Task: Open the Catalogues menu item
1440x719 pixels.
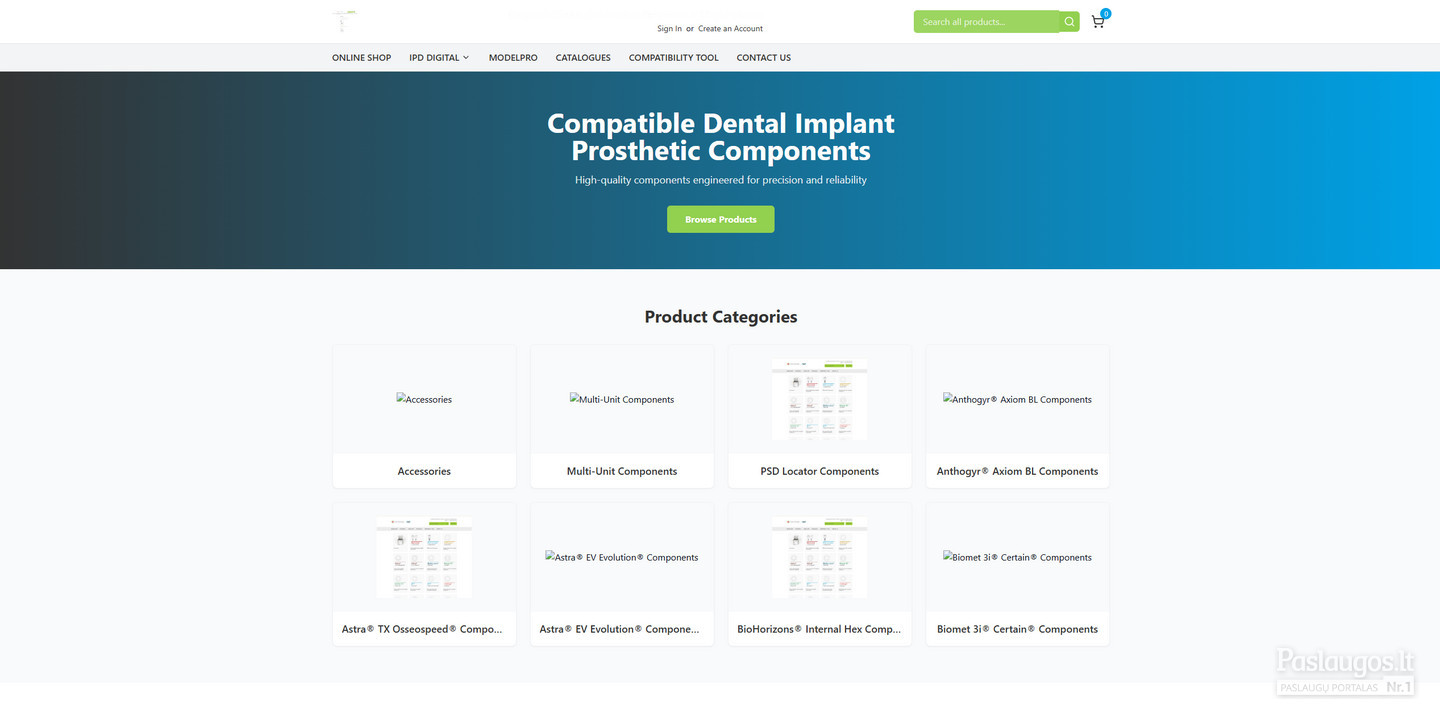Action: tap(583, 58)
